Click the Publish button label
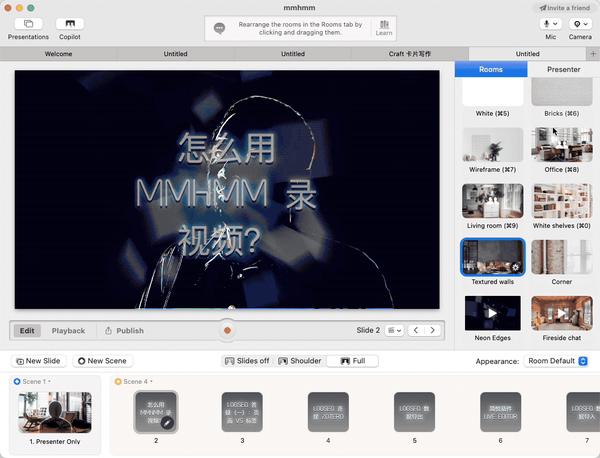Viewport: 600px width, 458px height. coord(130,331)
